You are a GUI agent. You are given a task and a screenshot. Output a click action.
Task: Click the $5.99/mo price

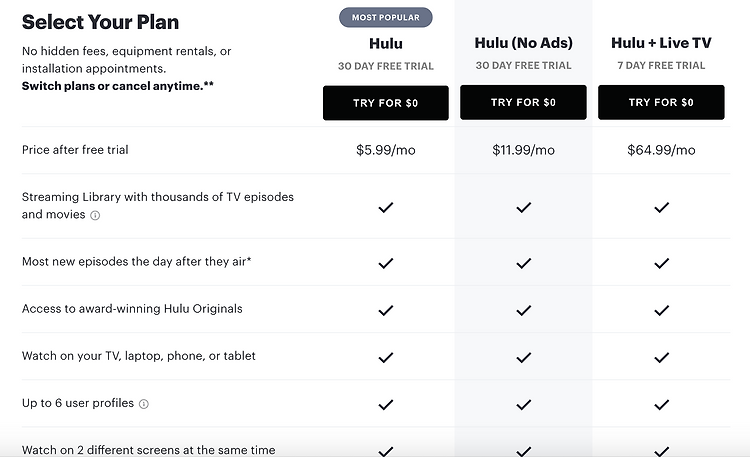pos(386,150)
